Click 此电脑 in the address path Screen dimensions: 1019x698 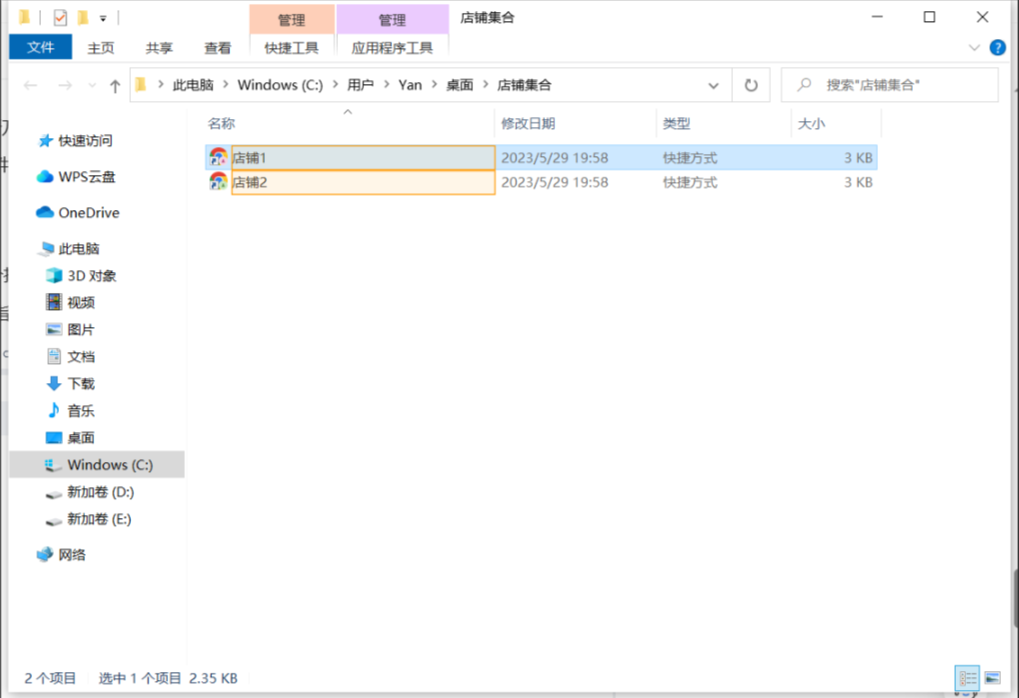[193, 85]
